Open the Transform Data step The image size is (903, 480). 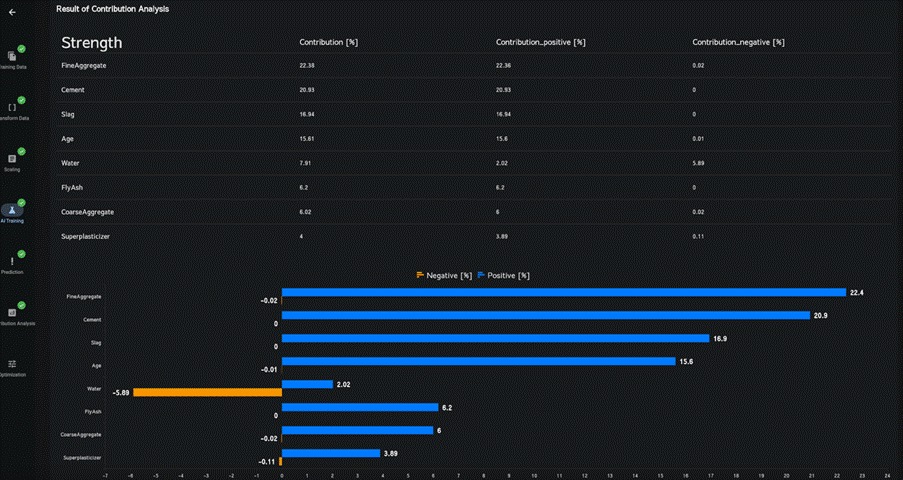(x=12, y=107)
